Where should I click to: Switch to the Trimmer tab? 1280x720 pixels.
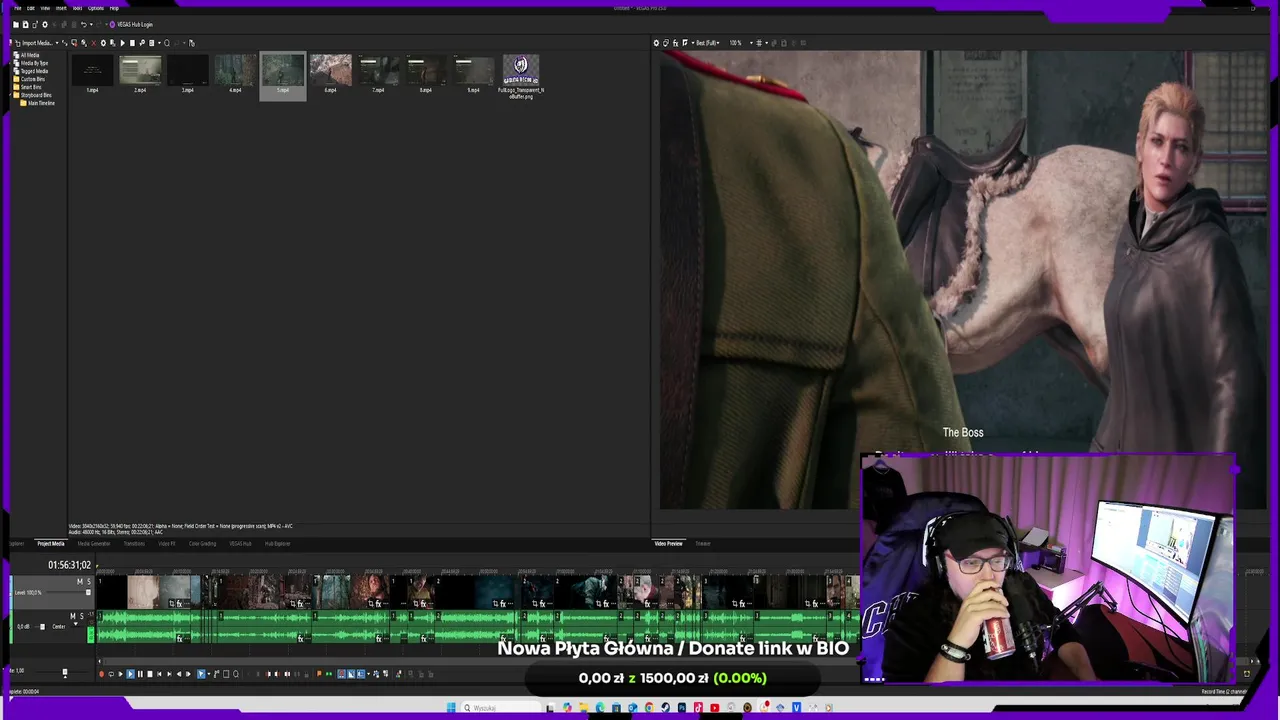click(x=703, y=543)
